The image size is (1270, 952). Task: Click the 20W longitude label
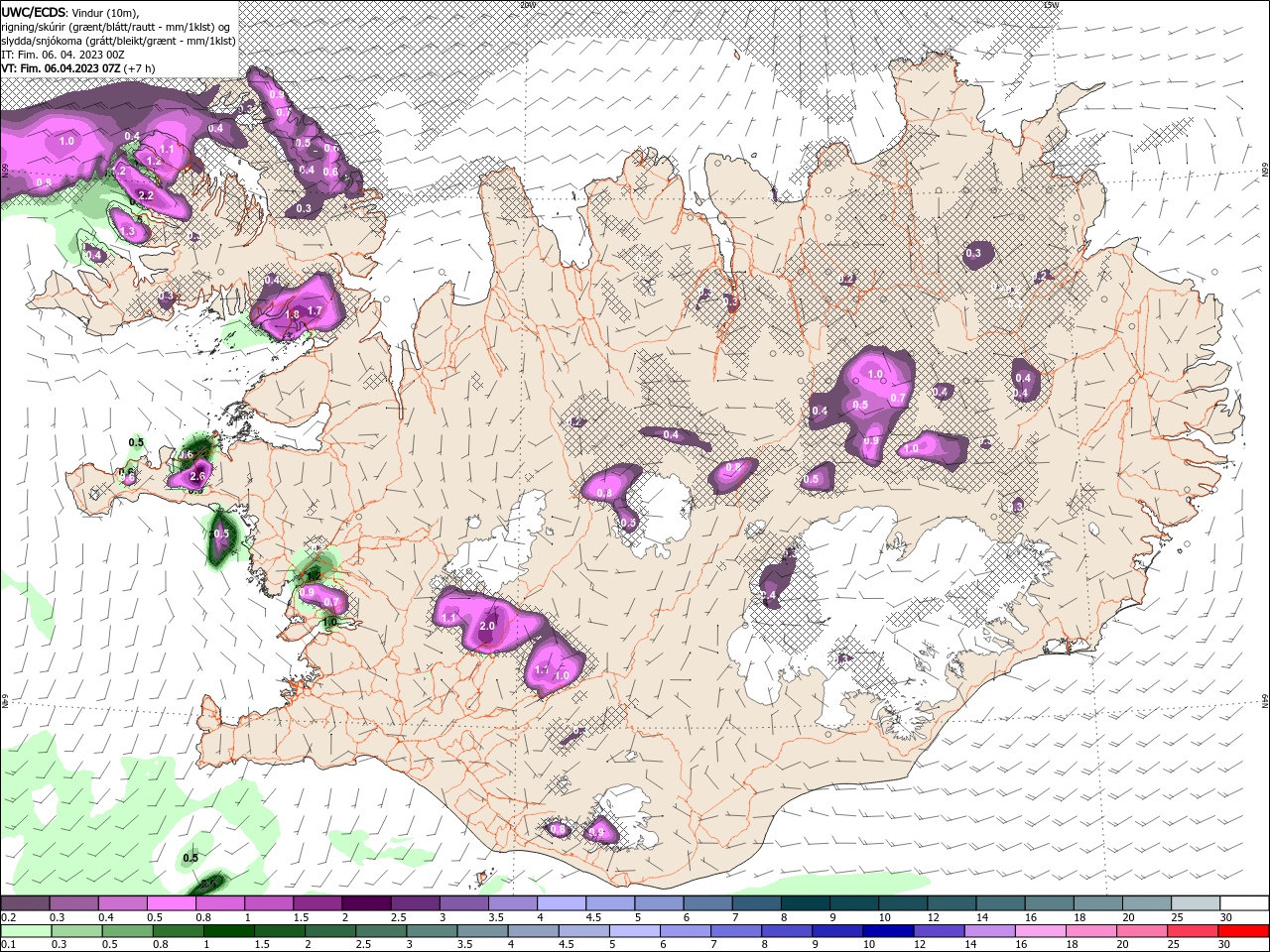pos(528,5)
